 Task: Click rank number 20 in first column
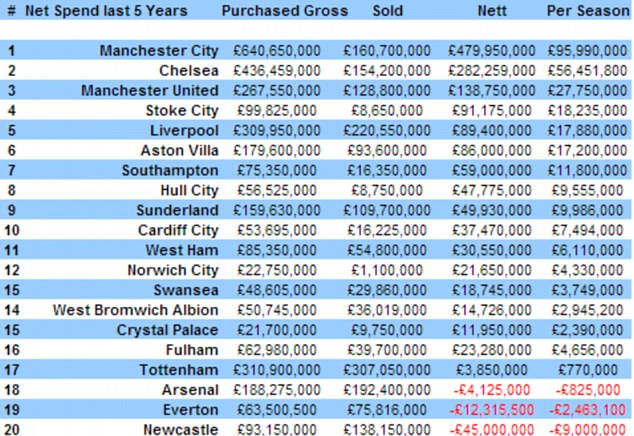13,429
